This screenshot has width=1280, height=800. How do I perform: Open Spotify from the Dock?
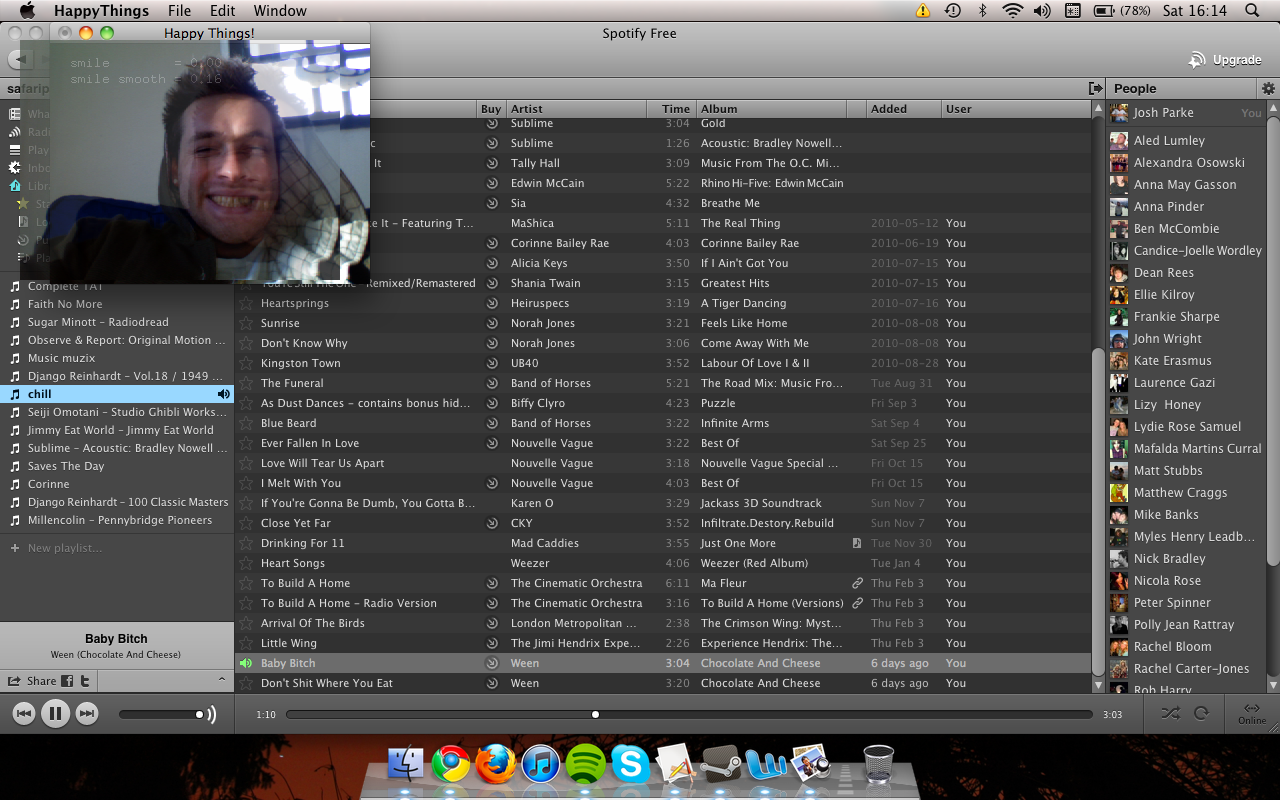click(586, 764)
